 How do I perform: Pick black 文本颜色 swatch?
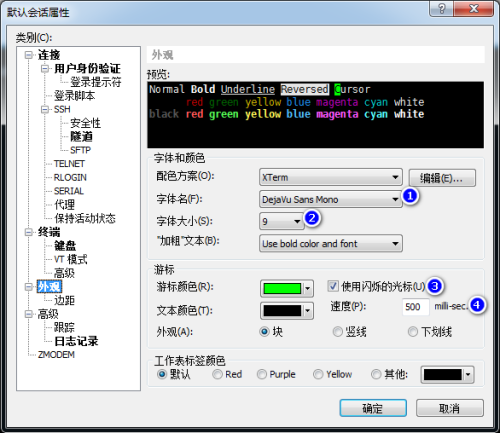tap(287, 311)
